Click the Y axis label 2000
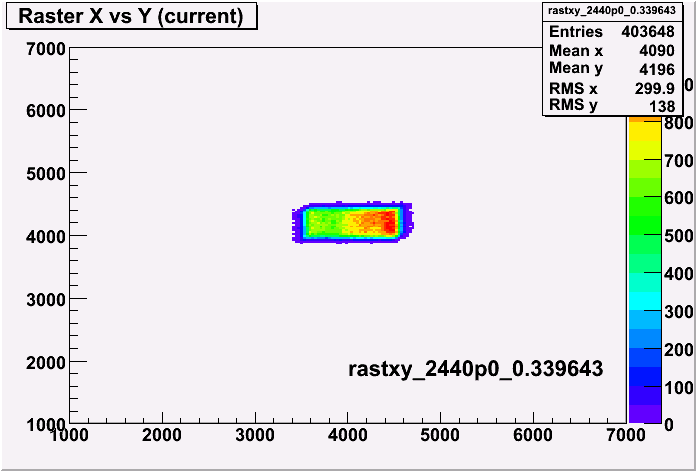Image resolution: width=696 pixels, height=471 pixels. point(46,363)
